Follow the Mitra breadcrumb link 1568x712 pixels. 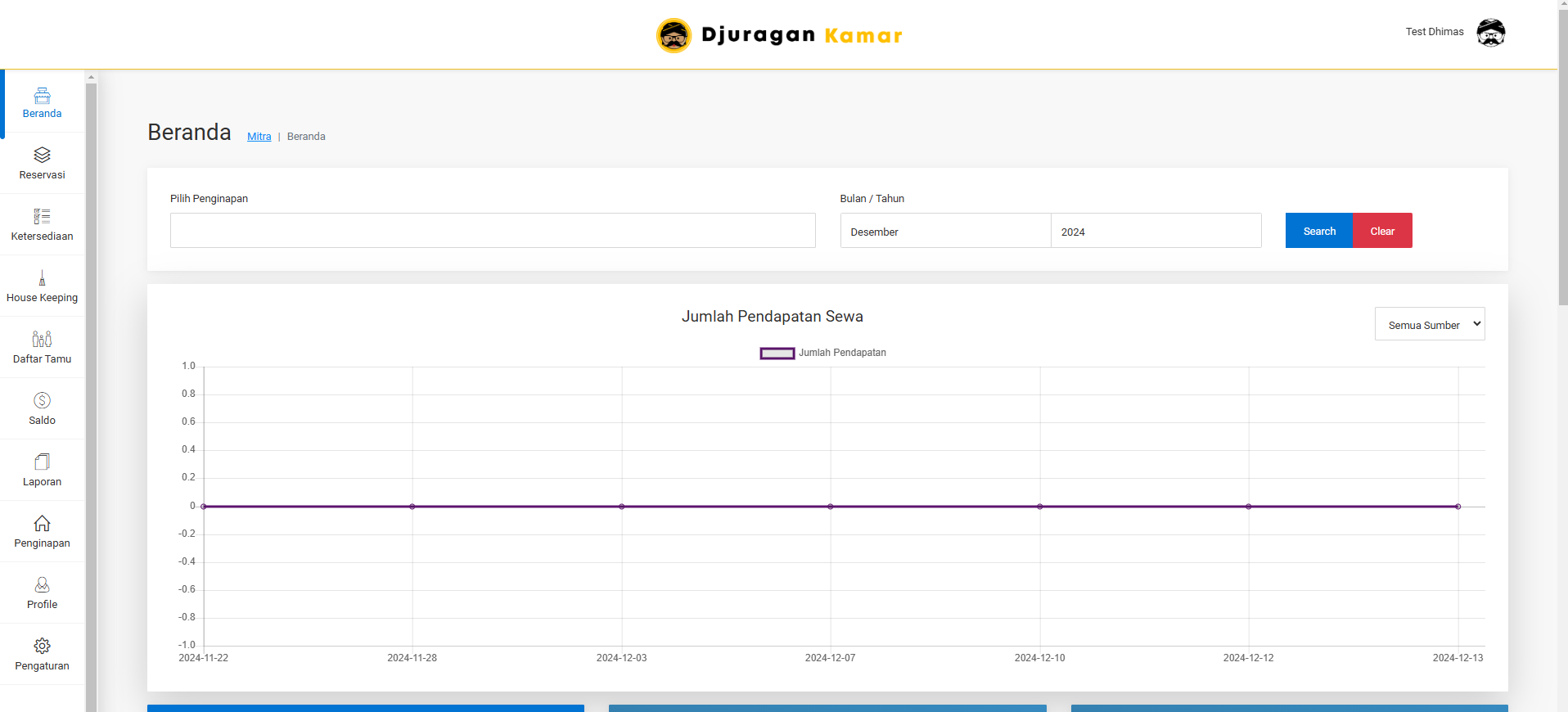click(259, 137)
